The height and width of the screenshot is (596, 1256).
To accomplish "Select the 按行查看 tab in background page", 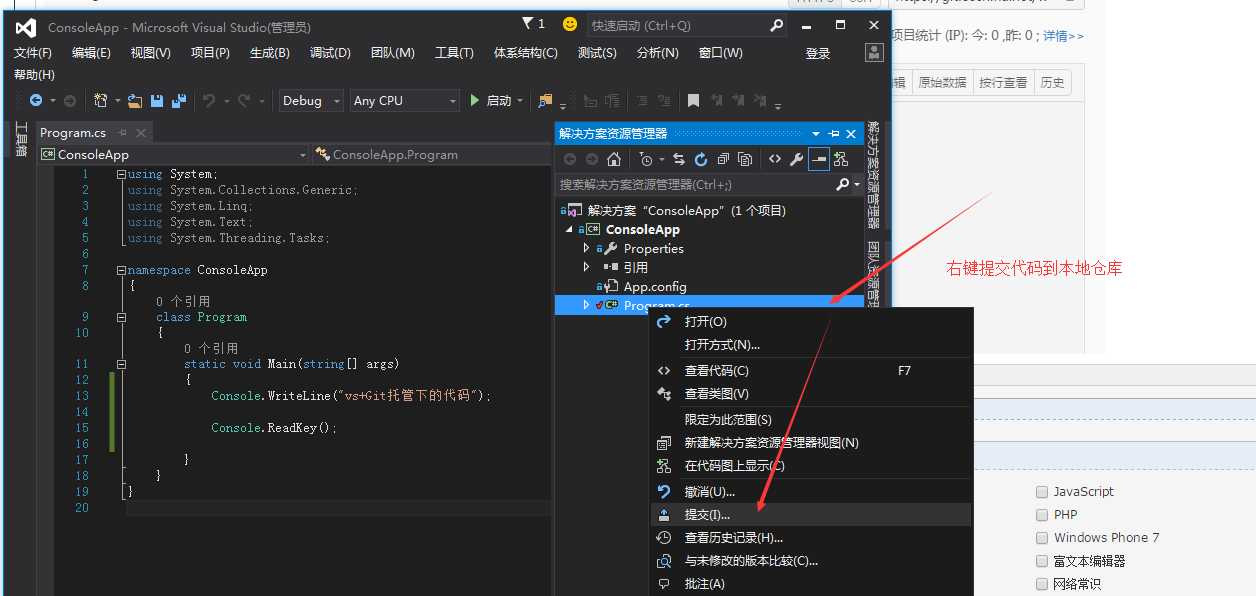I will (x=1003, y=82).
